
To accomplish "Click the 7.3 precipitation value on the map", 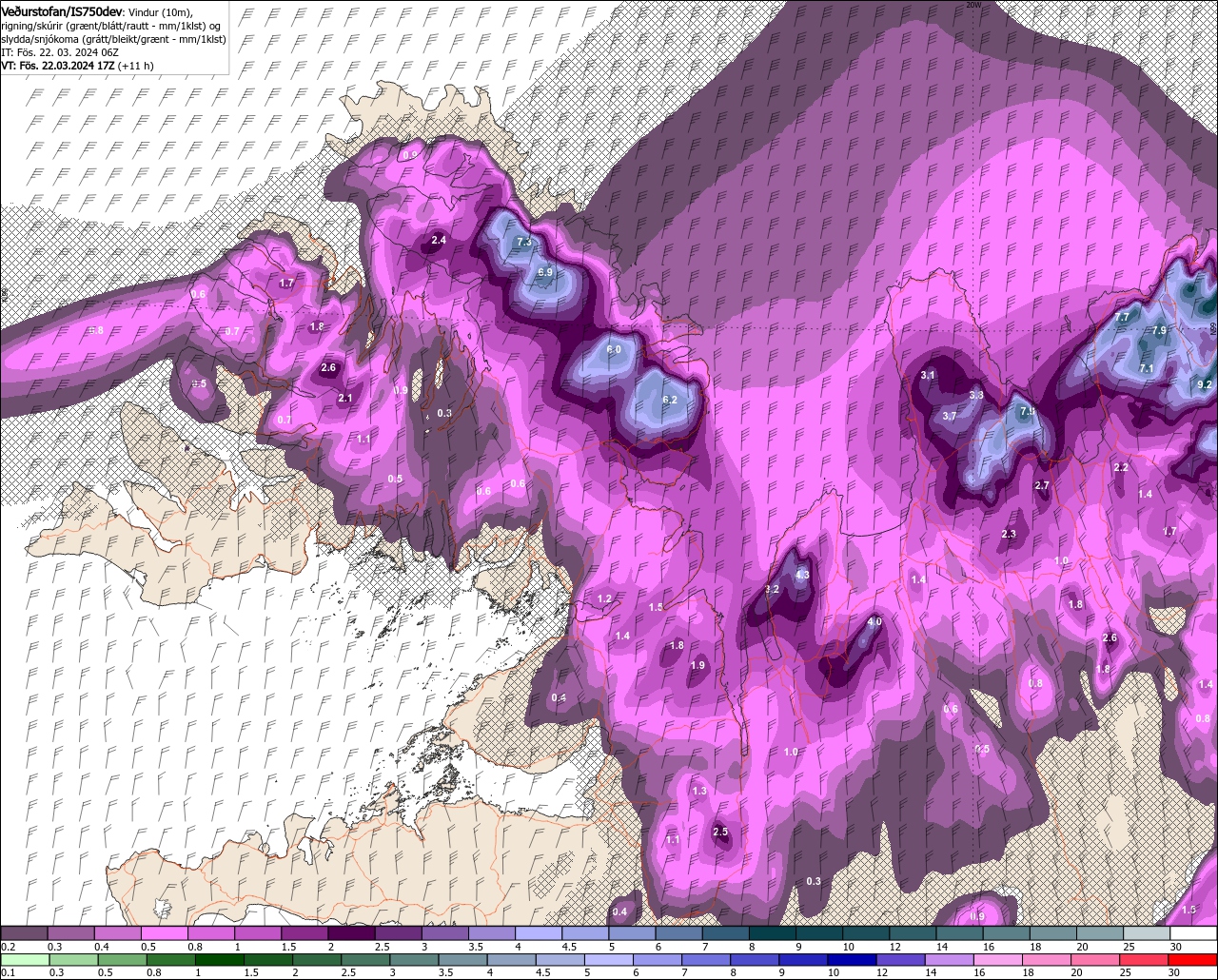I will click(x=524, y=243).
